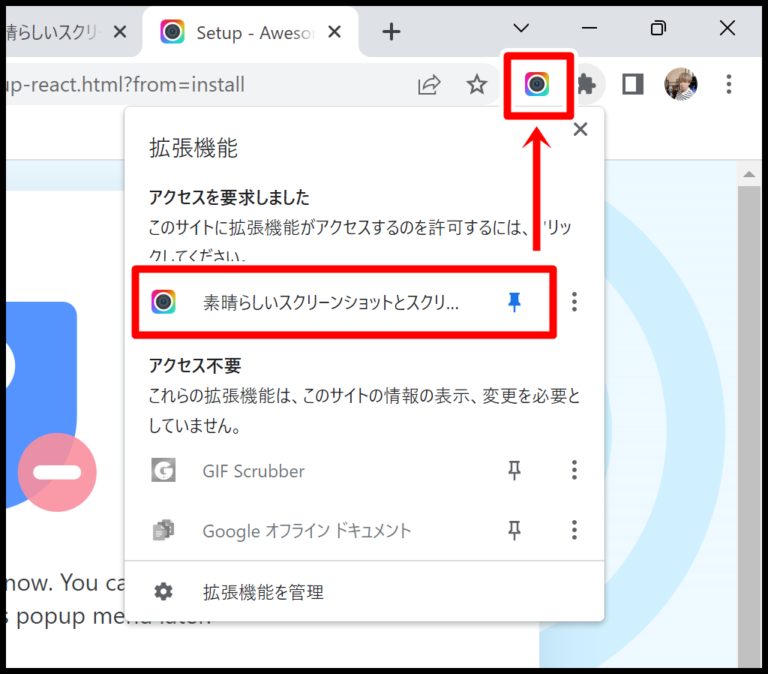This screenshot has height=674, width=768.
Task: Open Chrome's three-dot main menu
Action: pos(729,84)
